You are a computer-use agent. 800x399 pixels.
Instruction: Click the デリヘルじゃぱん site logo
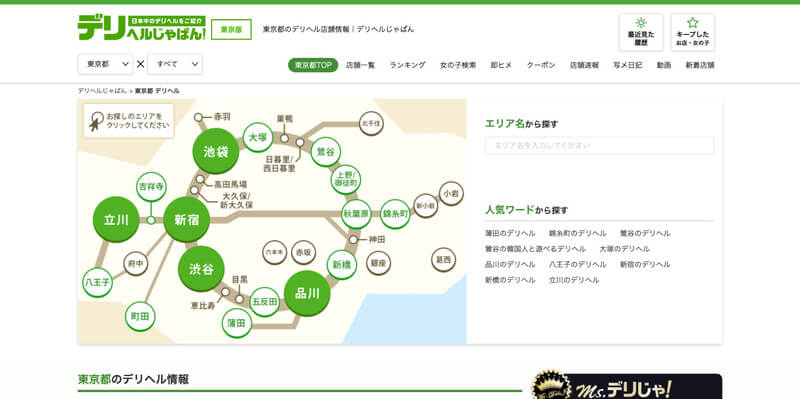[142, 28]
